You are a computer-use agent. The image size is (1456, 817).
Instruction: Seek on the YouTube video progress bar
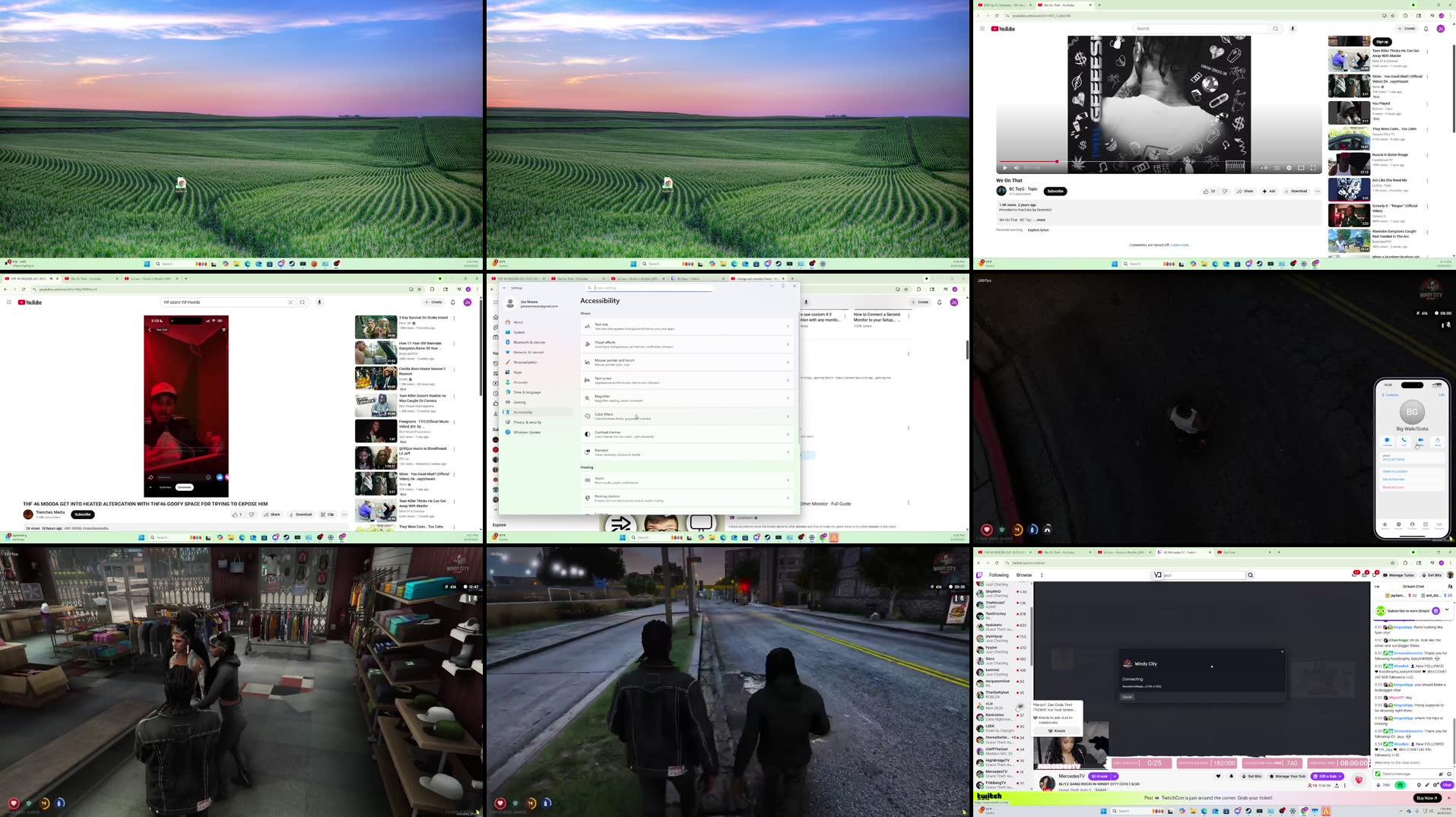point(1140,160)
